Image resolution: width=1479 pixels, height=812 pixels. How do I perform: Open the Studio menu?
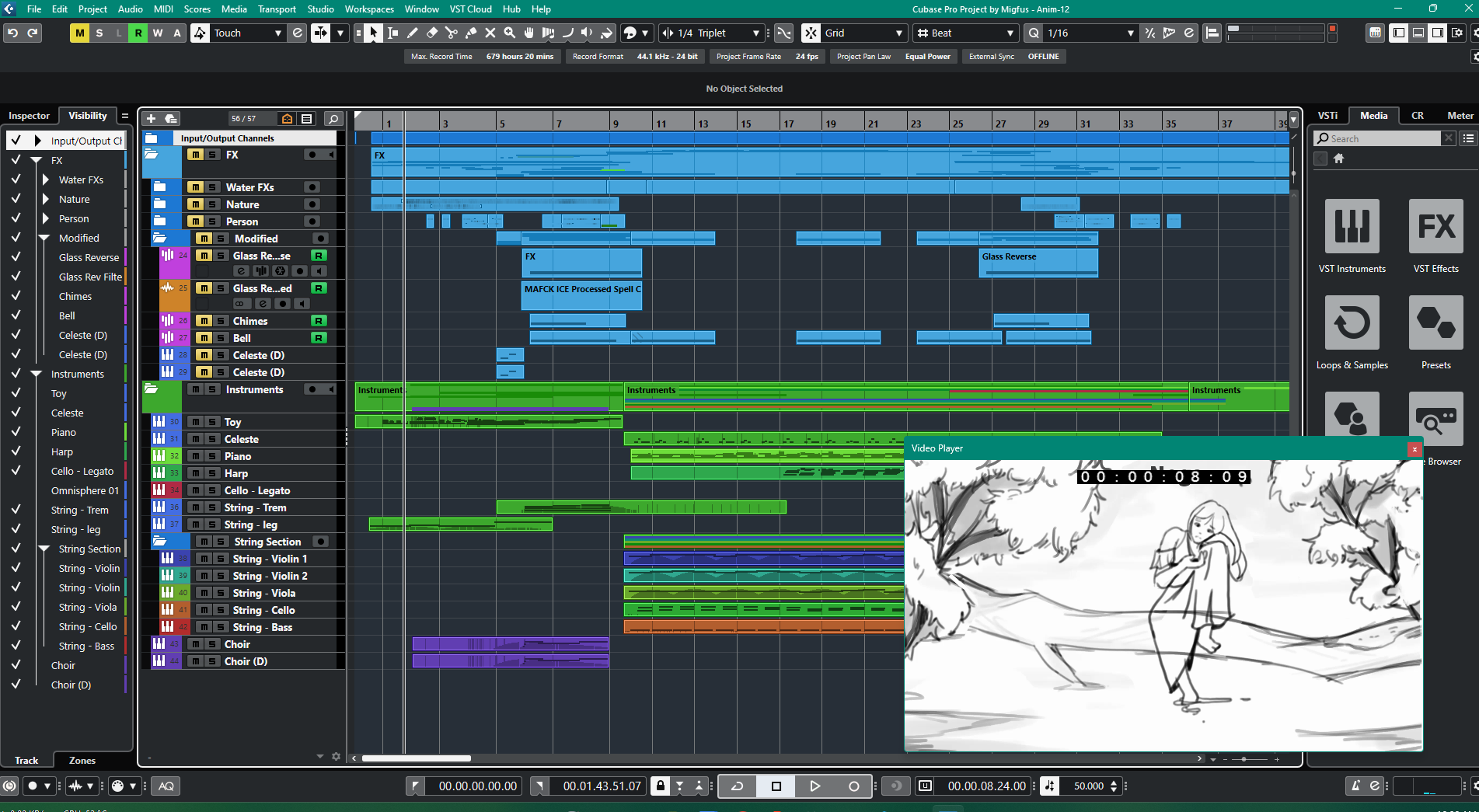tap(321, 9)
